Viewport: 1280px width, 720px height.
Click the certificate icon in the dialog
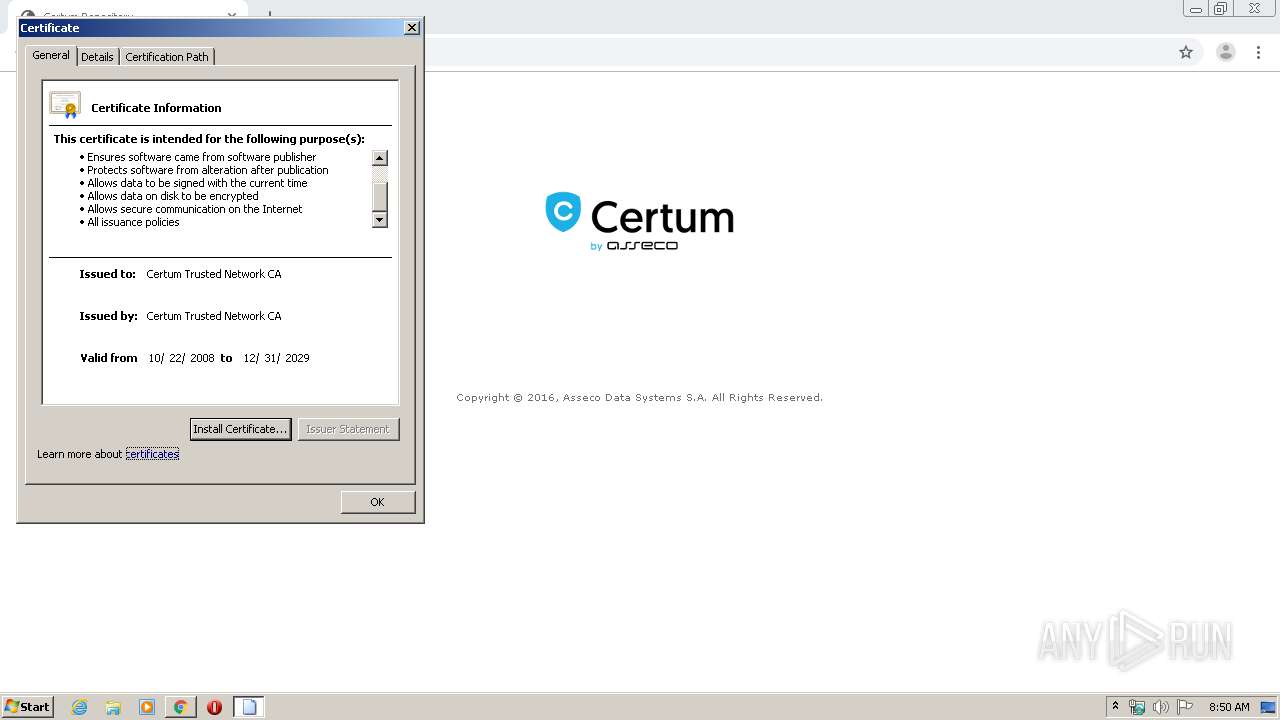coord(65,105)
